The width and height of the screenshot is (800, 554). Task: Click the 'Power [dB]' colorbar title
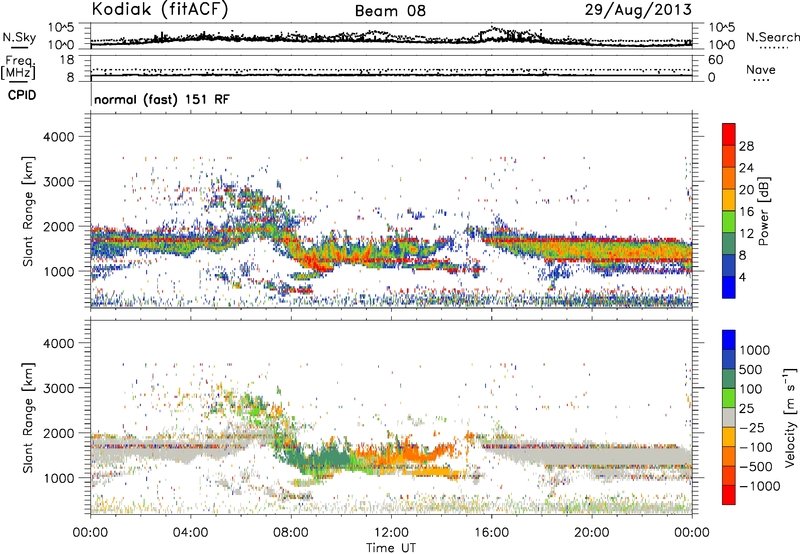(x=764, y=211)
